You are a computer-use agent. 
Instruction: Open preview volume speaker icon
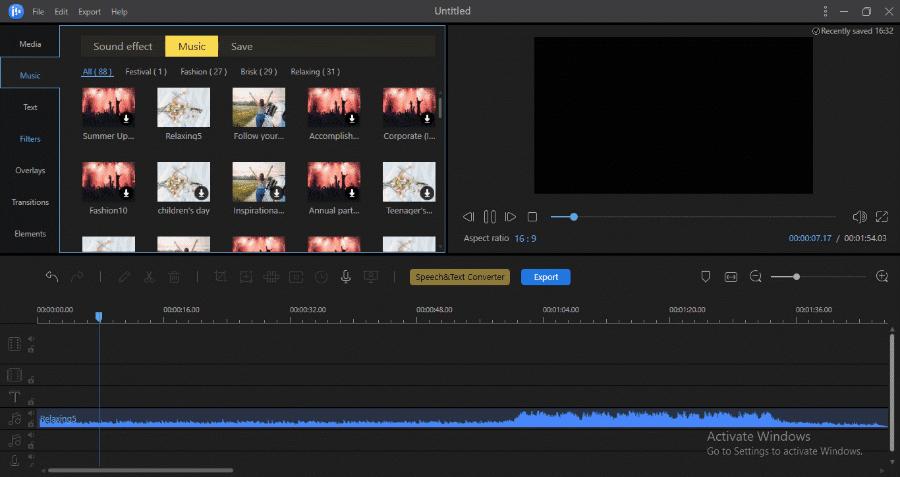click(859, 216)
